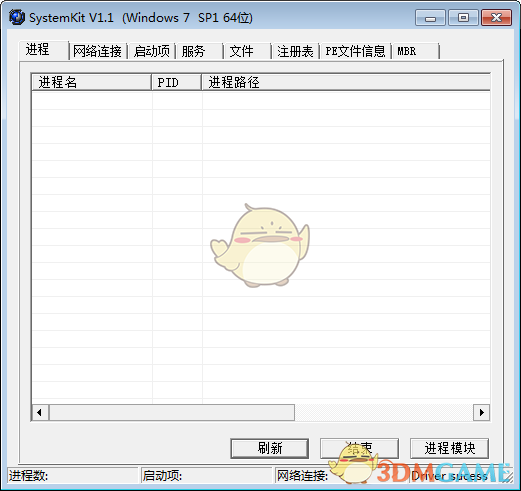Click the 进程数: status bar field
This screenshot has height=491, width=521.
coord(73,475)
